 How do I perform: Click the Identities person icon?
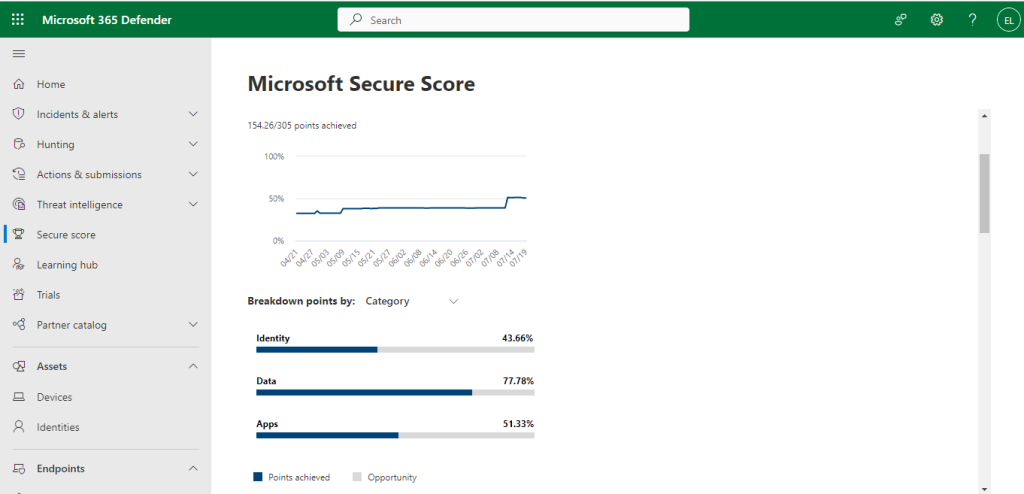tap(19, 427)
